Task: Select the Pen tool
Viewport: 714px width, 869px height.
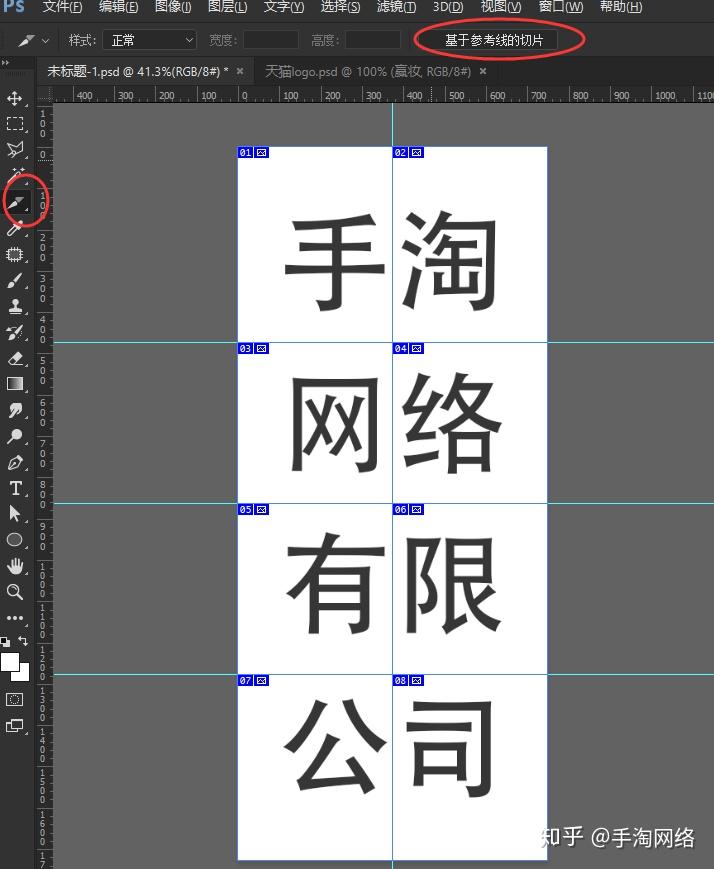Action: [15, 462]
